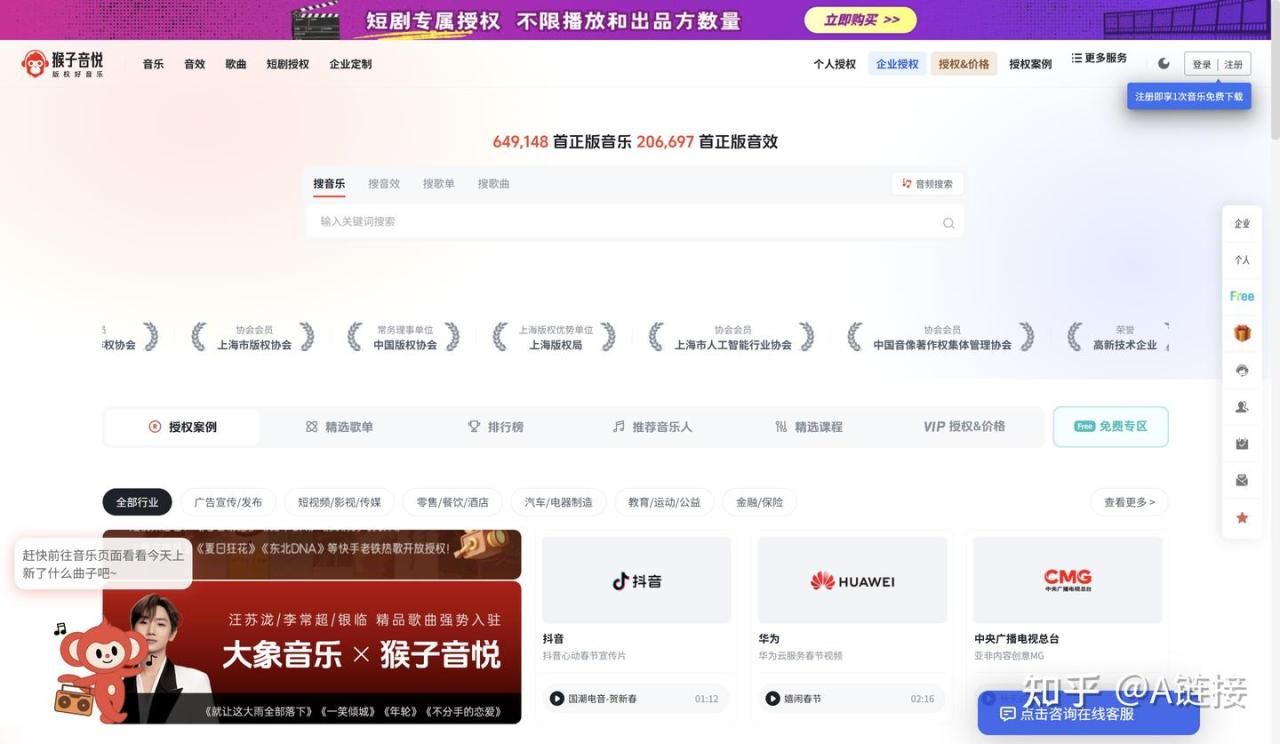Viewport: 1280px width, 744px height.
Task: Play the 国潮电音-贺新春 track
Action: point(557,699)
